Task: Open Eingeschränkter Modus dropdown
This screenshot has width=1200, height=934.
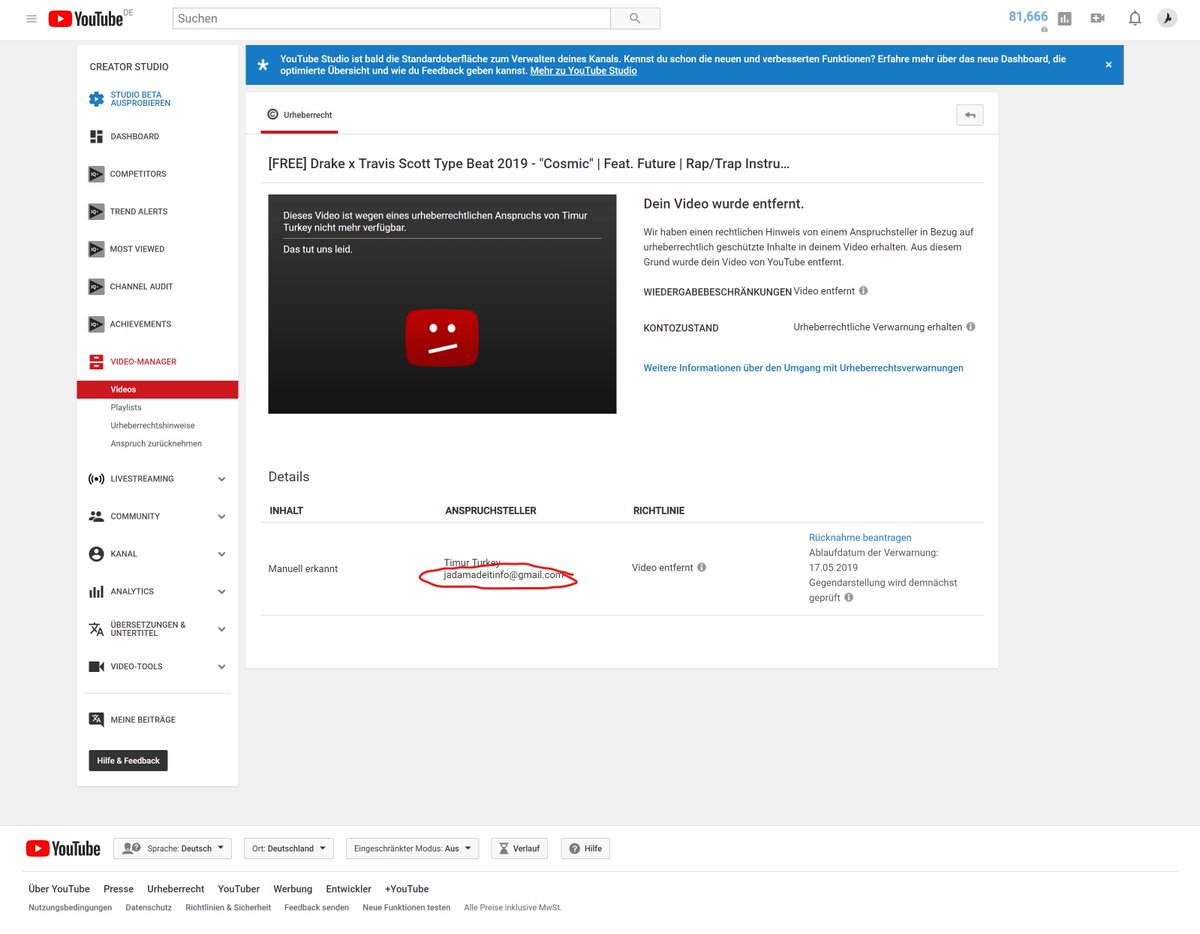Action: click(x=413, y=848)
